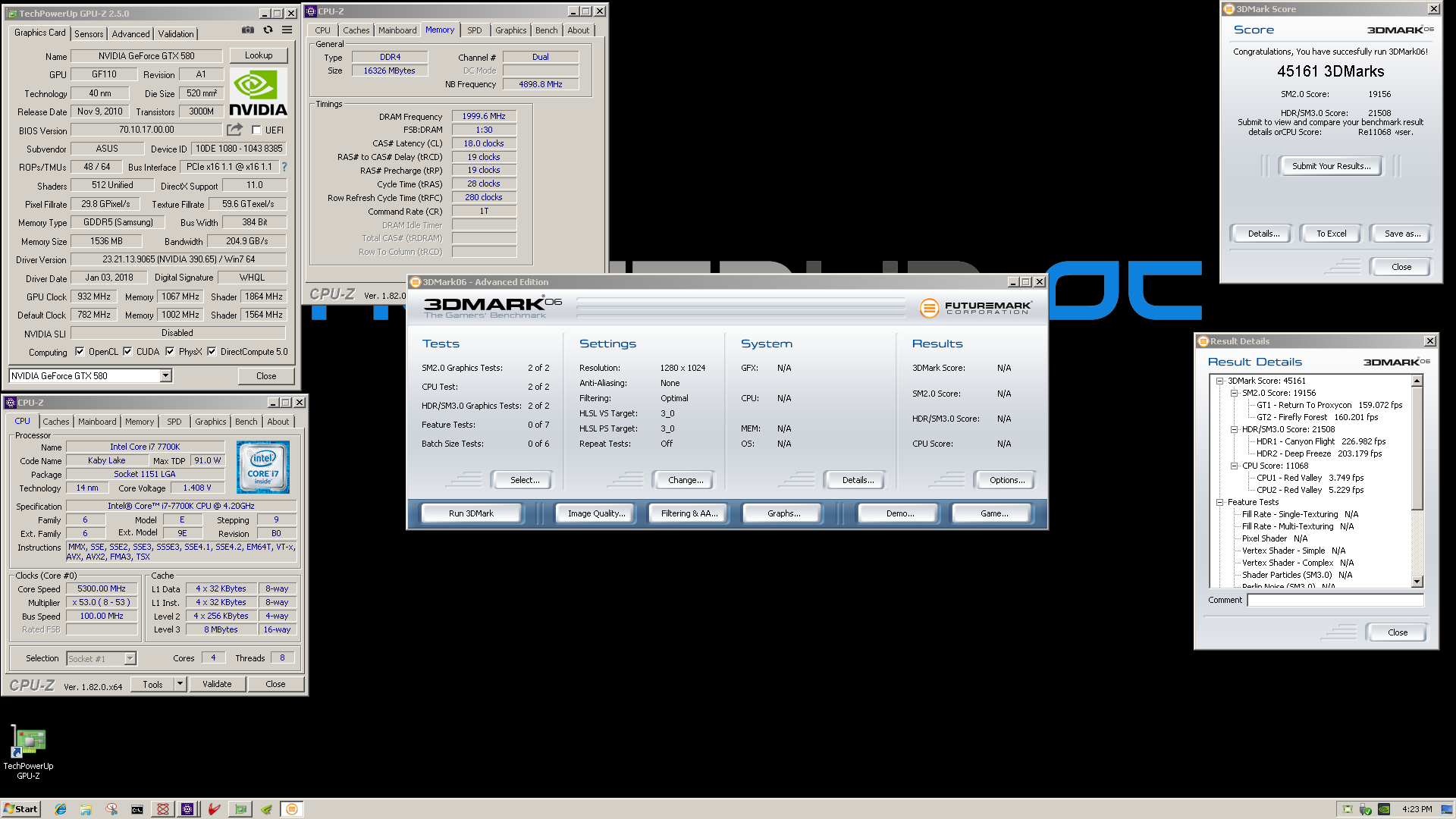Viewport: 1456px width, 819px height.
Task: Open the Windows Start button
Action: pos(20,809)
